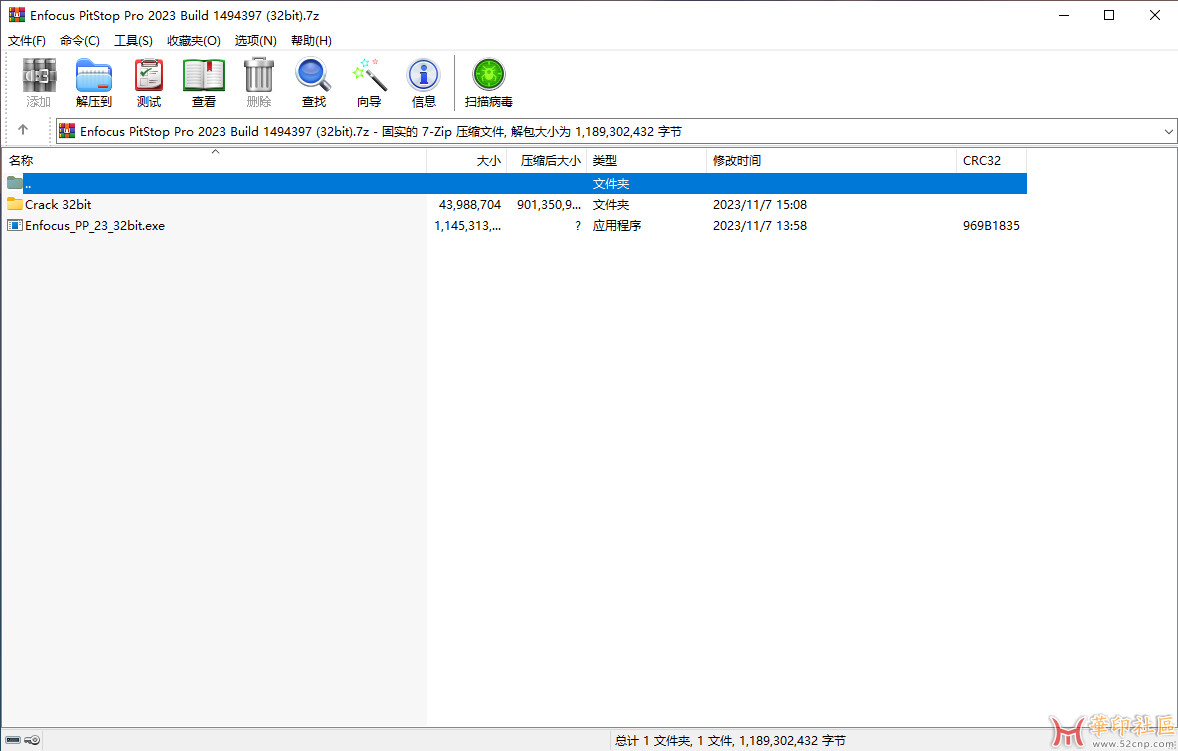
Task: Minimize the WinRAR window
Action: [1064, 15]
